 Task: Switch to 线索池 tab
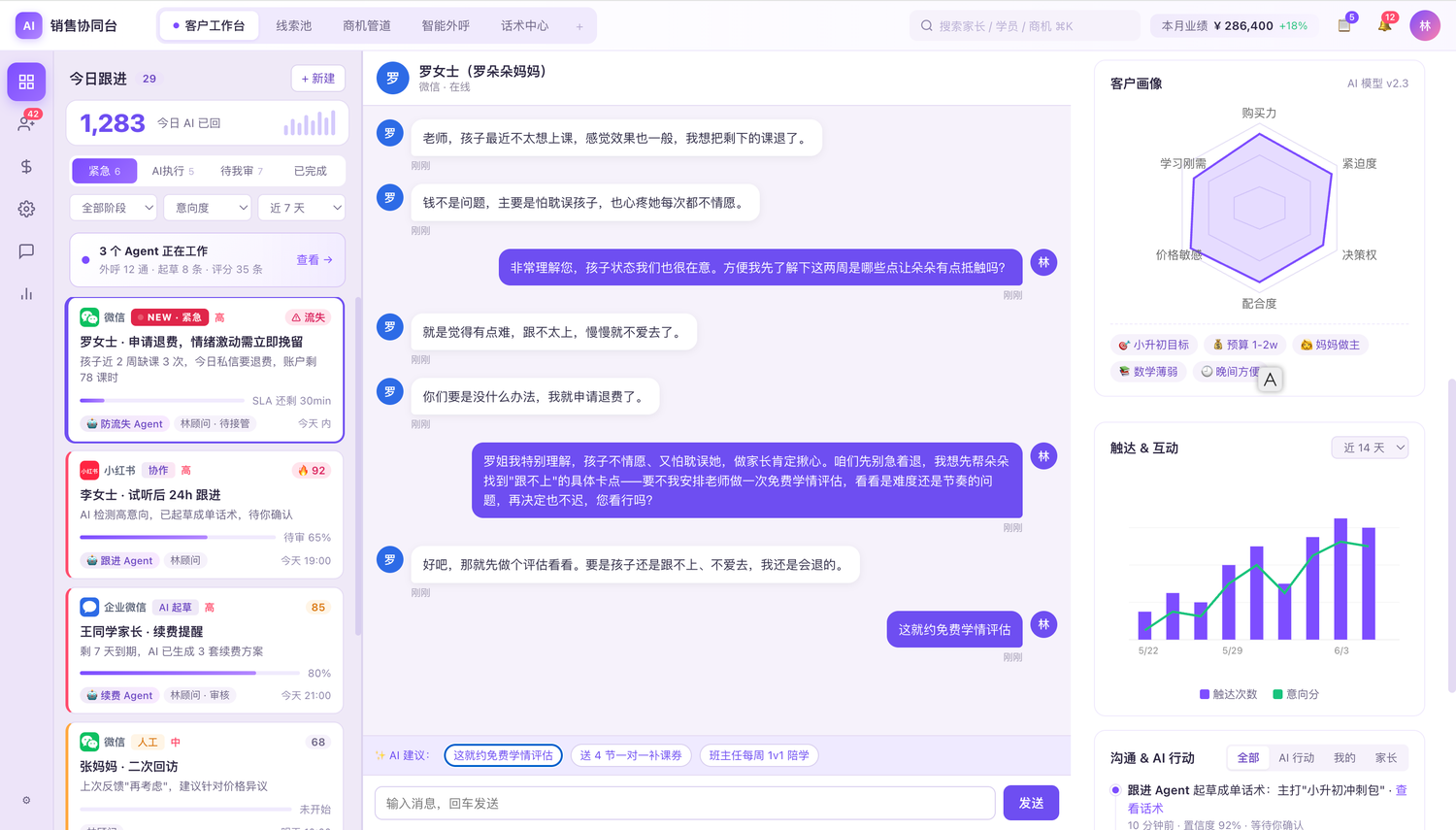point(294,26)
